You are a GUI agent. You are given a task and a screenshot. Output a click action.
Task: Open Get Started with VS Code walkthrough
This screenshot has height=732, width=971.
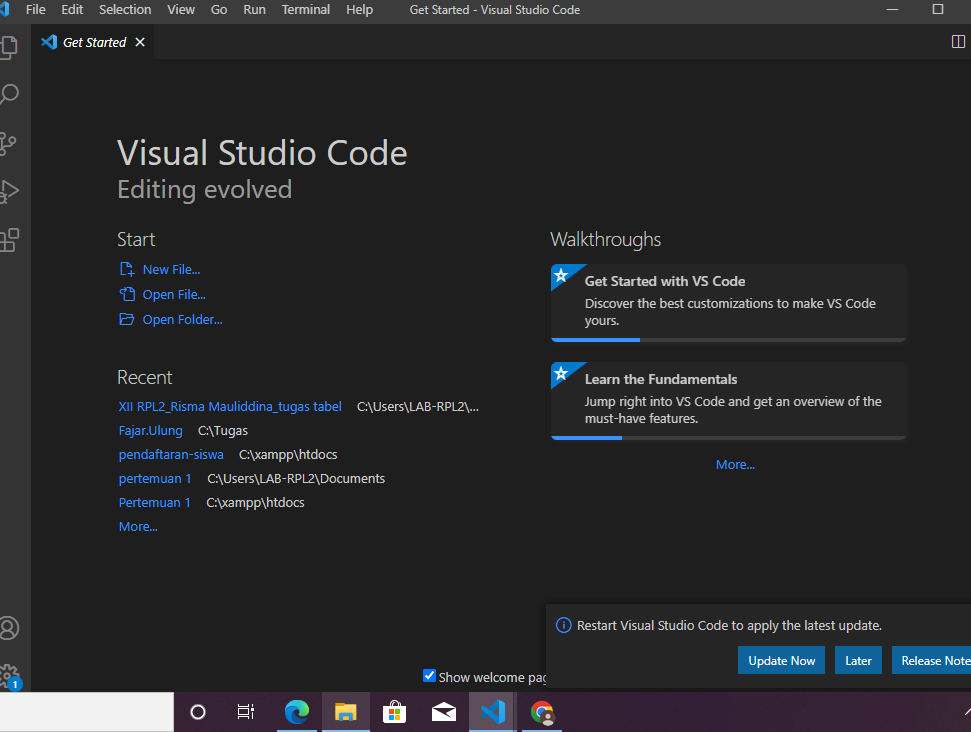coord(728,303)
